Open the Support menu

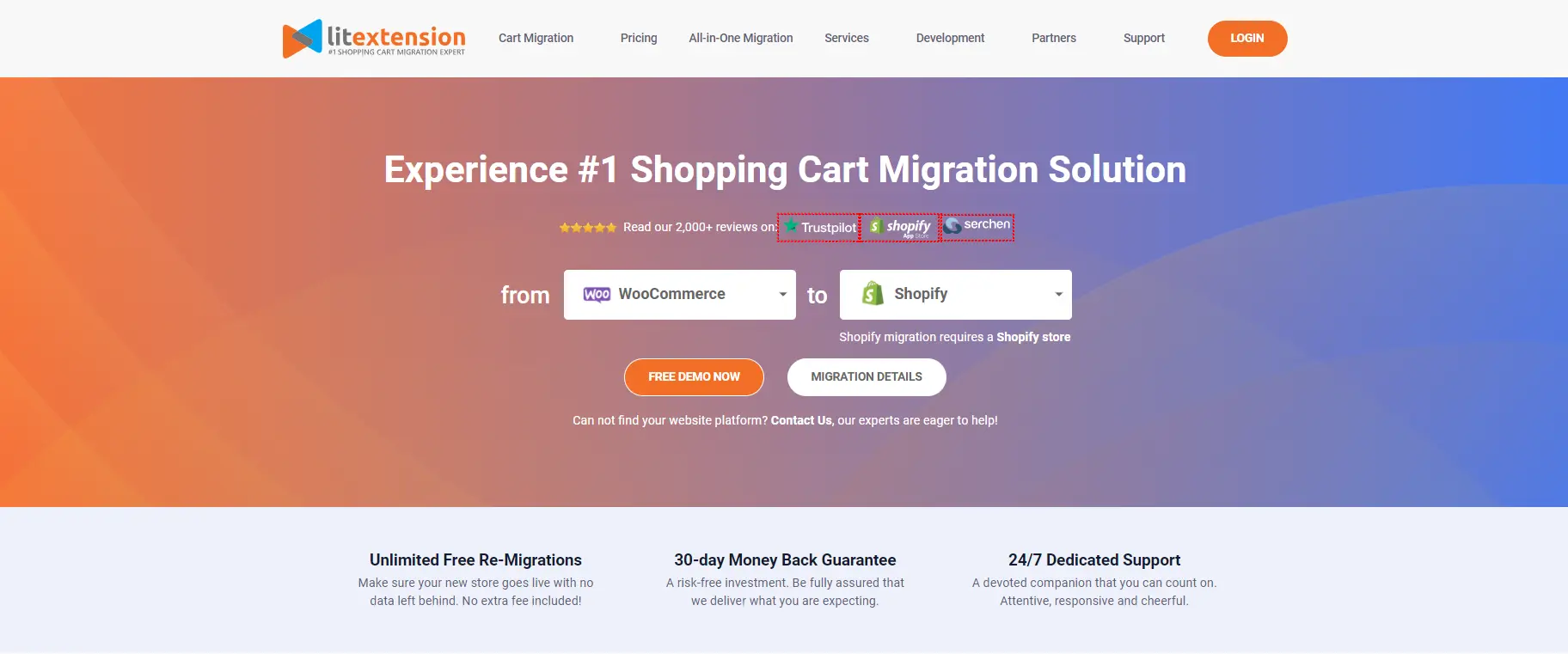[1143, 38]
